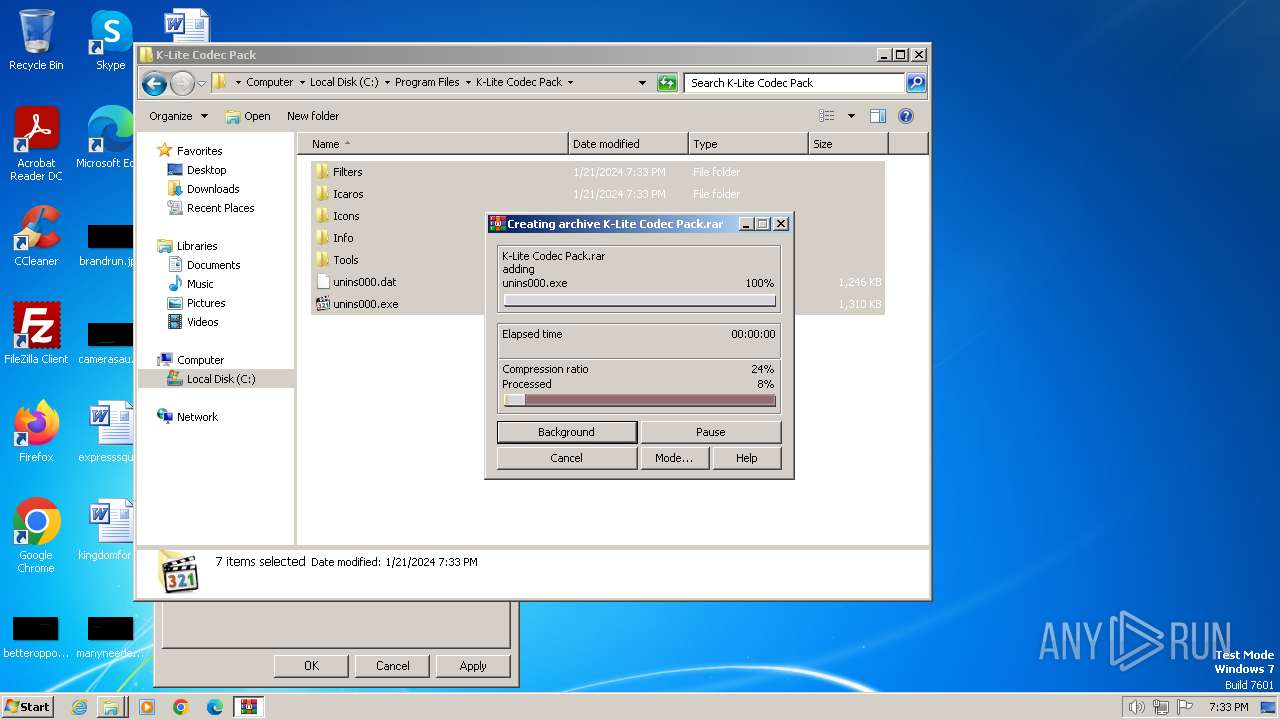The width and height of the screenshot is (1280, 720).
Task: Open Firefox desktop shortcut
Action: (36, 431)
